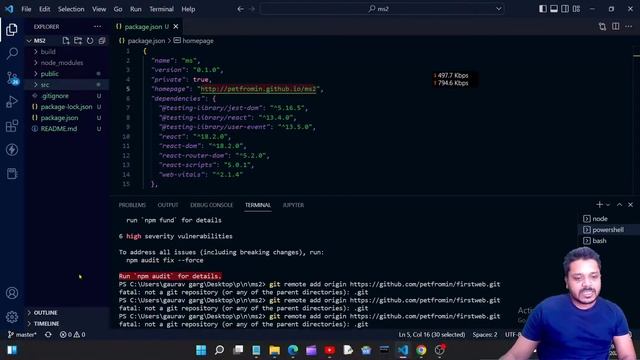This screenshot has height=360, width=640.
Task: Switch to the DEBUG CONSOLE tab
Action: [x=211, y=205]
